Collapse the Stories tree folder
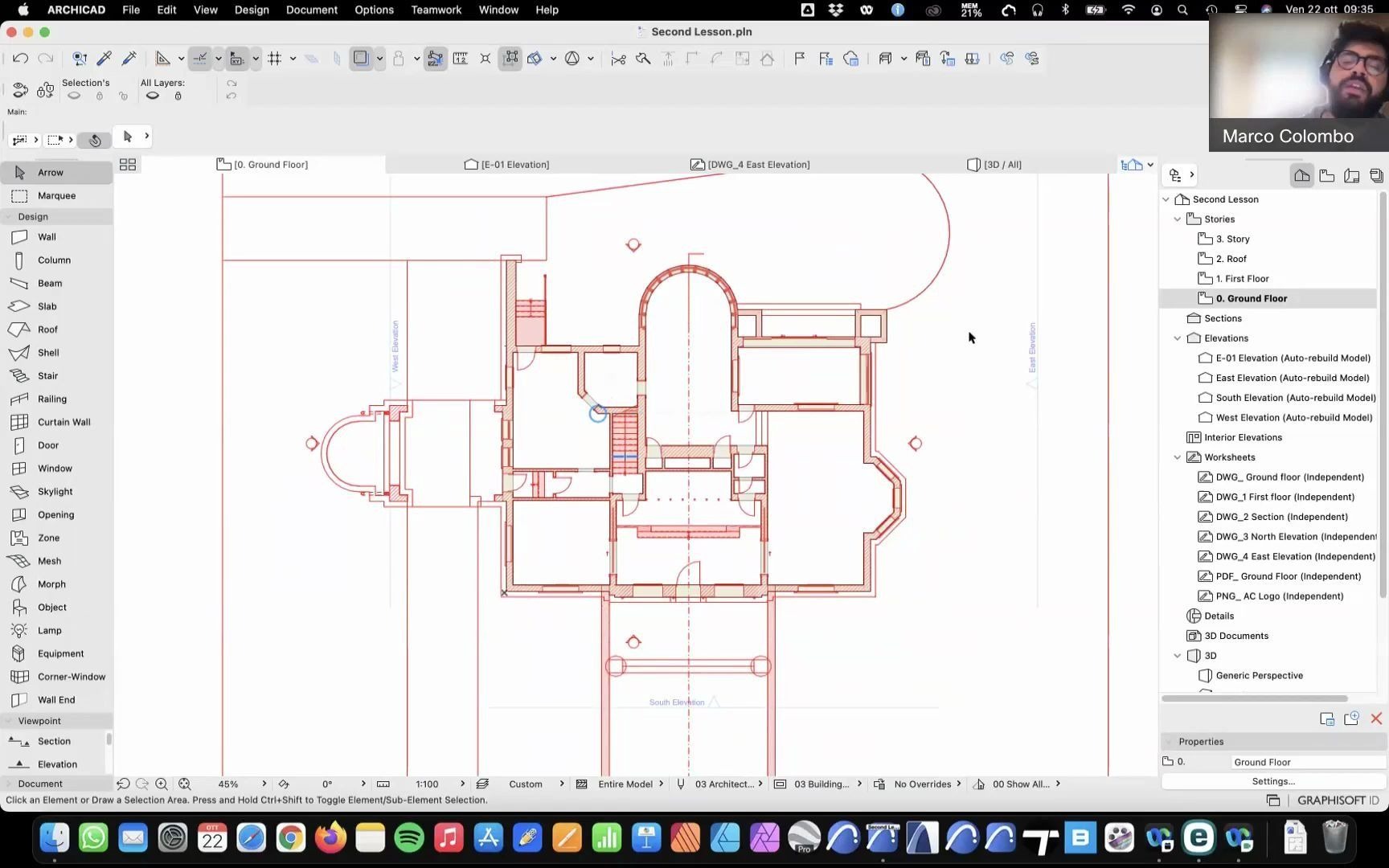 [1178, 219]
